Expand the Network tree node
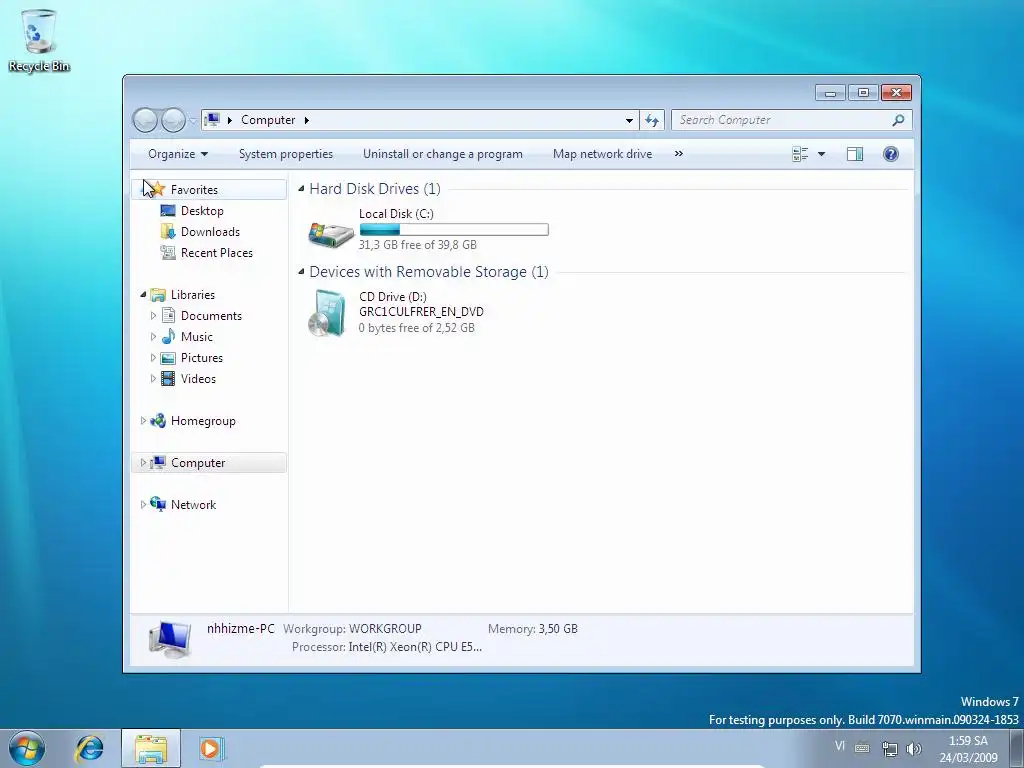1024x768 pixels. [143, 505]
